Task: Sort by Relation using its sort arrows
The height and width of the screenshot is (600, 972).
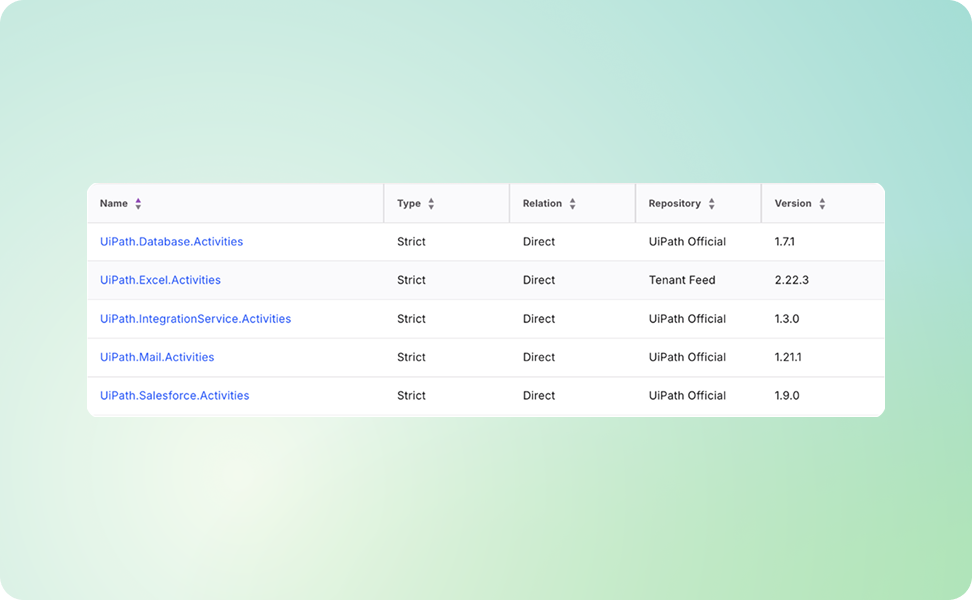Action: tap(571, 203)
